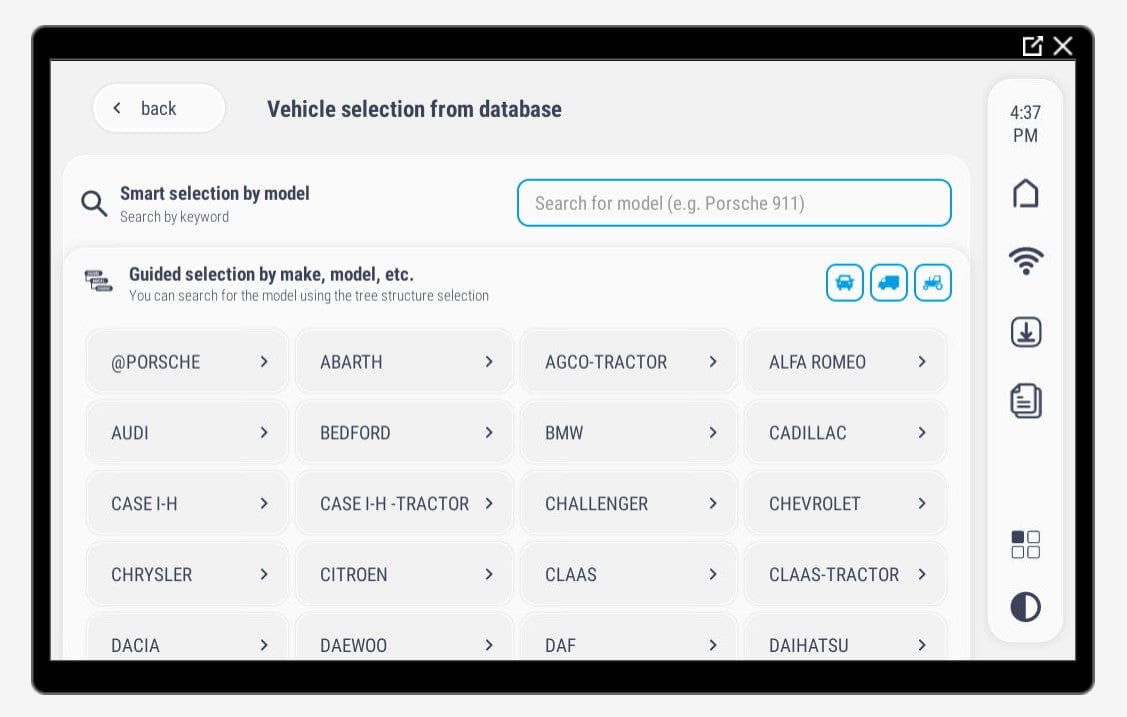The height and width of the screenshot is (717, 1127).
Task: Open the CHEVROLET make button
Action: click(845, 504)
